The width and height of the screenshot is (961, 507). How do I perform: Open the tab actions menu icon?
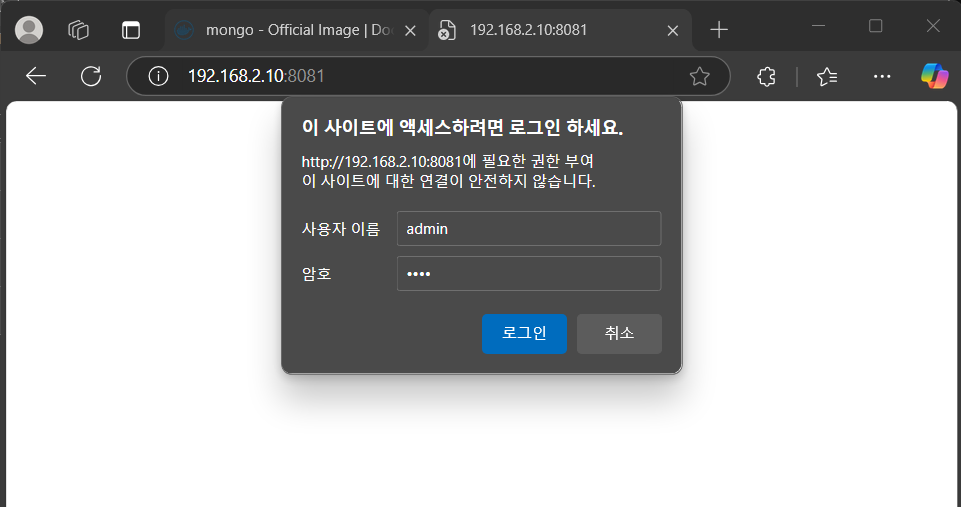[x=131, y=29]
